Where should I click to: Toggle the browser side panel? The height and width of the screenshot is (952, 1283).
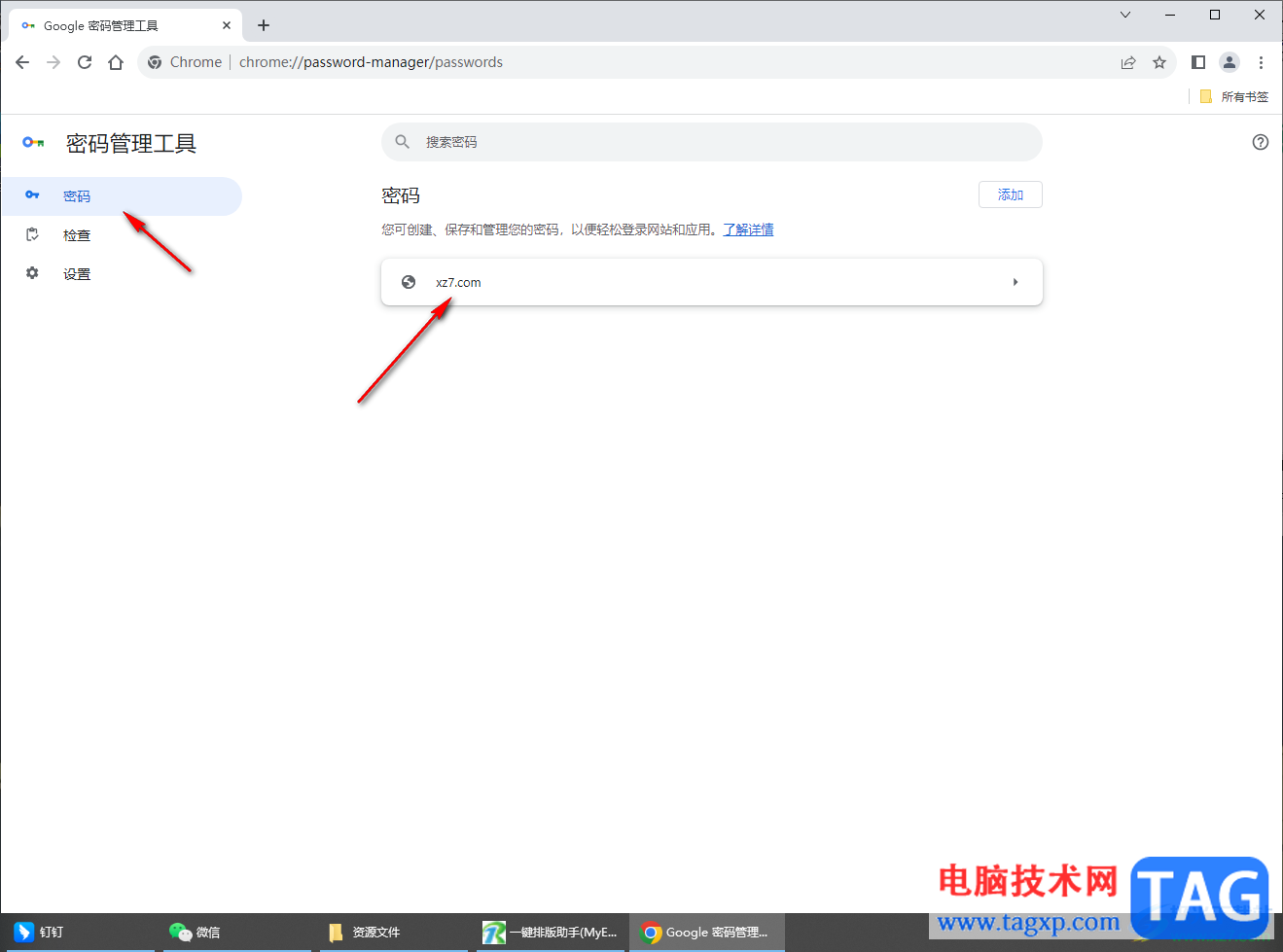click(x=1198, y=62)
